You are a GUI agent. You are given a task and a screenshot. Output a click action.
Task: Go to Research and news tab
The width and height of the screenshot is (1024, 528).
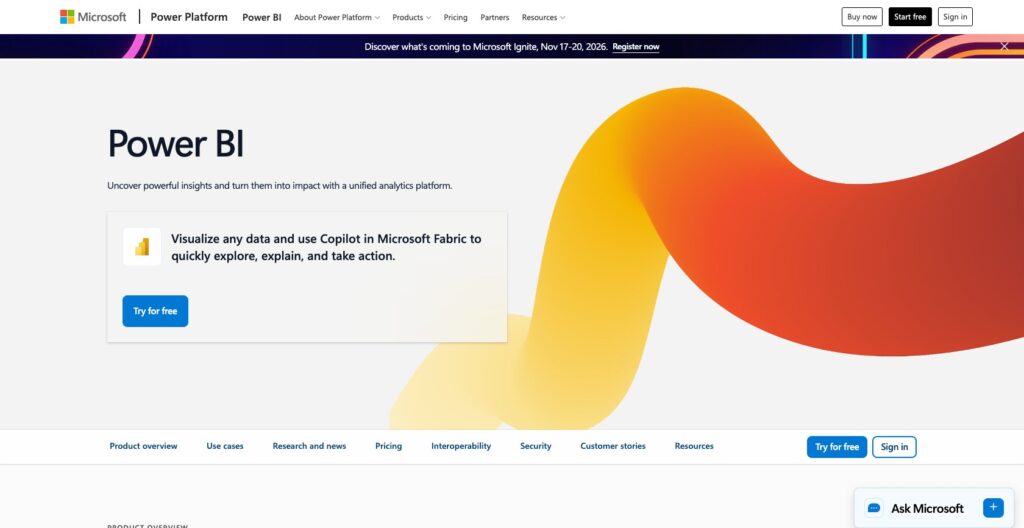pos(309,446)
